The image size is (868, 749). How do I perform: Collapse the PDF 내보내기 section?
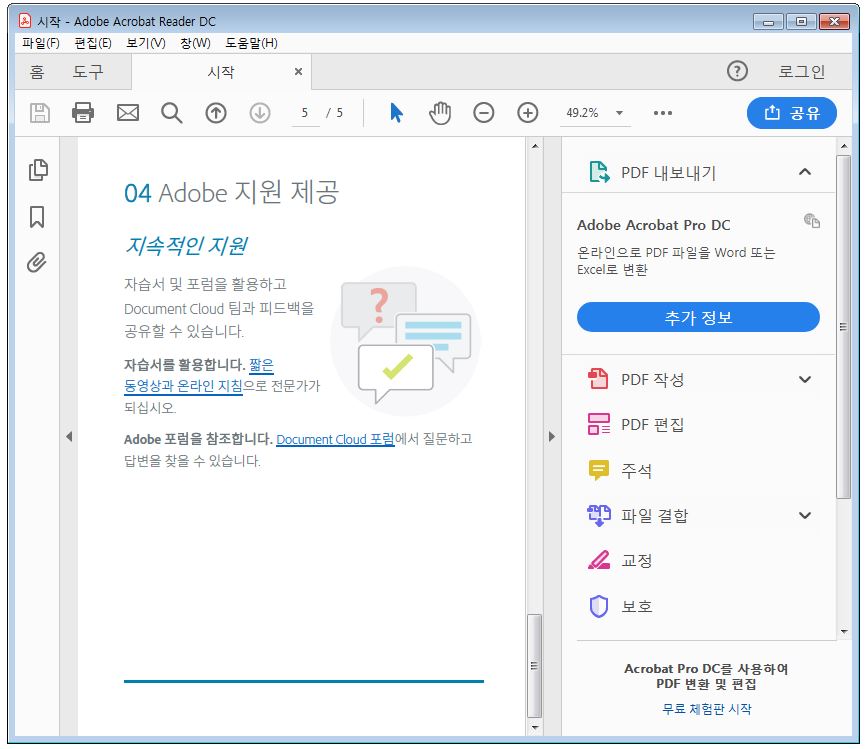click(805, 172)
